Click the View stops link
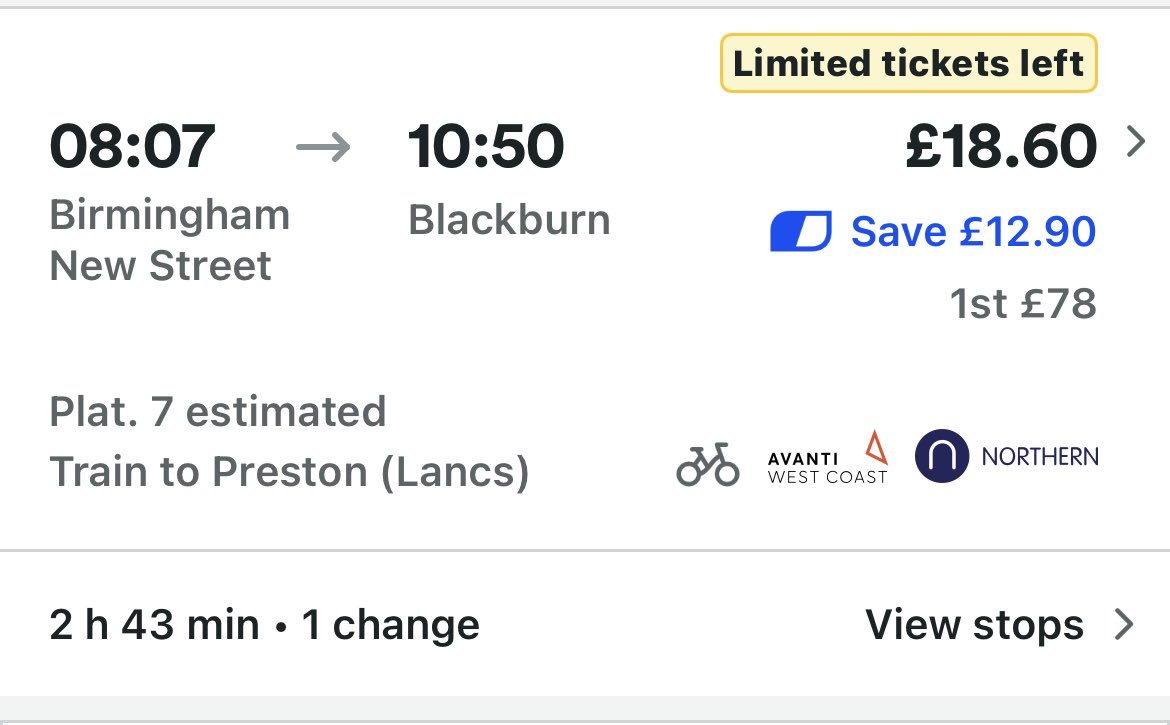1170x725 pixels. 974,625
